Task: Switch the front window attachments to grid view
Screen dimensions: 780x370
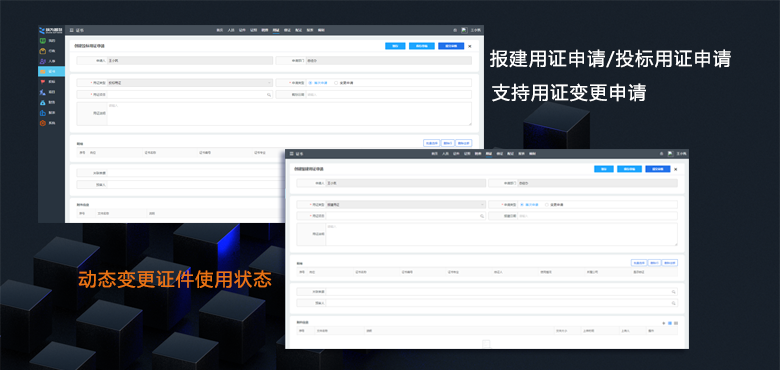Action: click(x=676, y=323)
